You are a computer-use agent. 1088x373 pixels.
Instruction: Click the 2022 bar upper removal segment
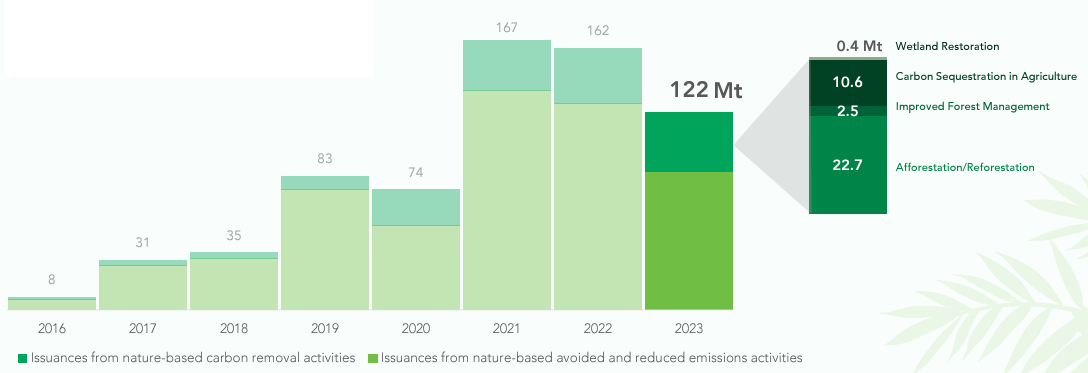[x=597, y=76]
